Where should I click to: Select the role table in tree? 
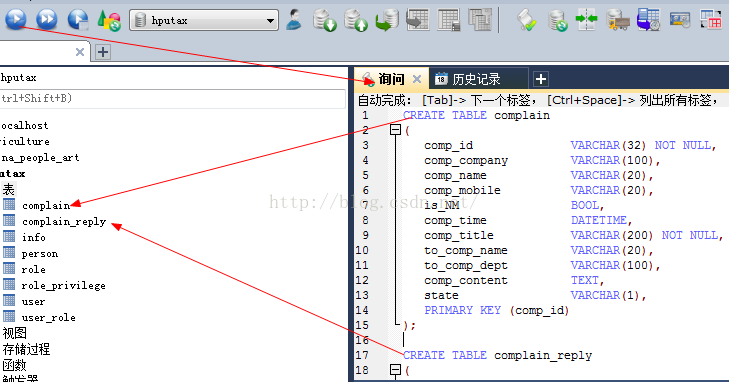[33, 270]
